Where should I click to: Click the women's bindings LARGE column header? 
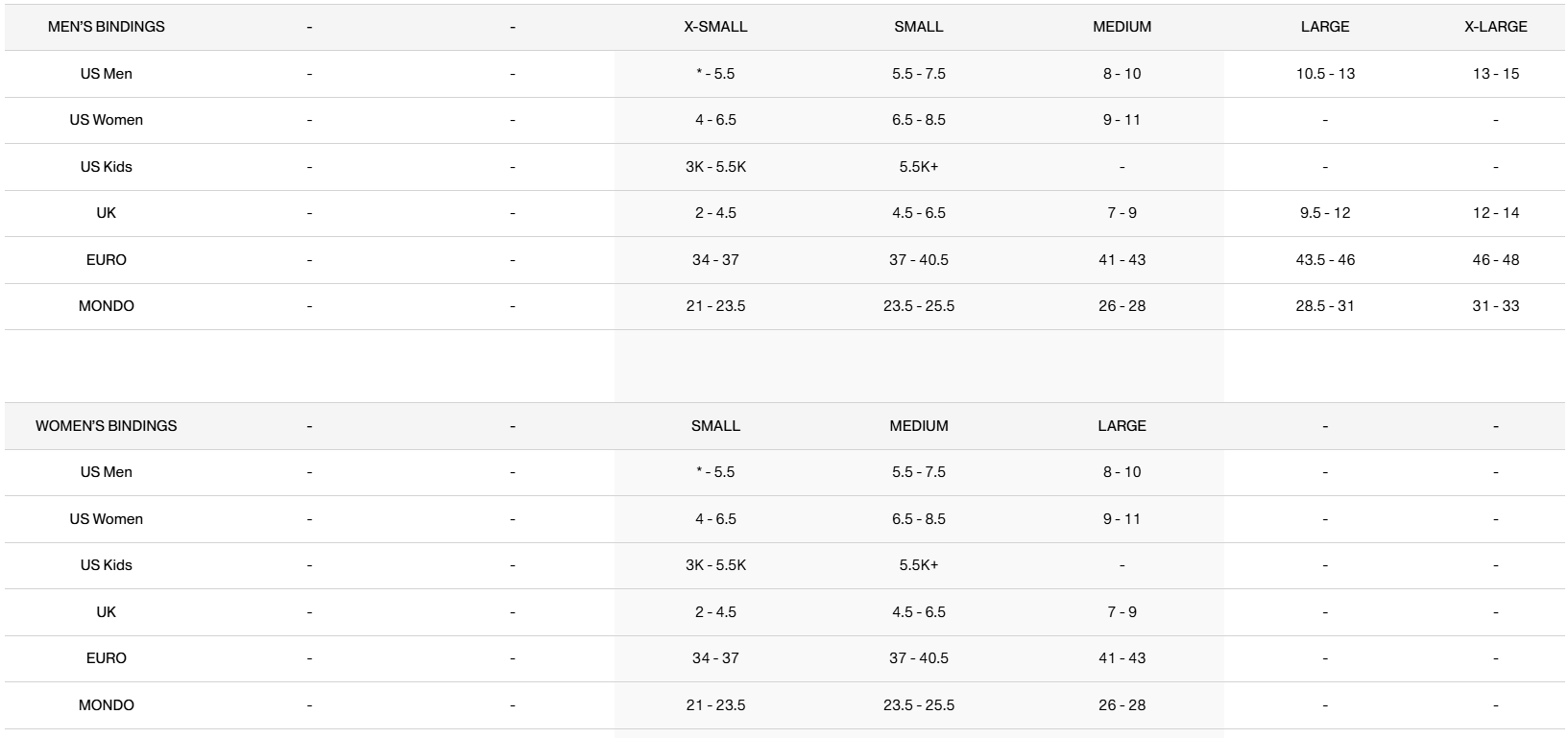(x=1122, y=426)
